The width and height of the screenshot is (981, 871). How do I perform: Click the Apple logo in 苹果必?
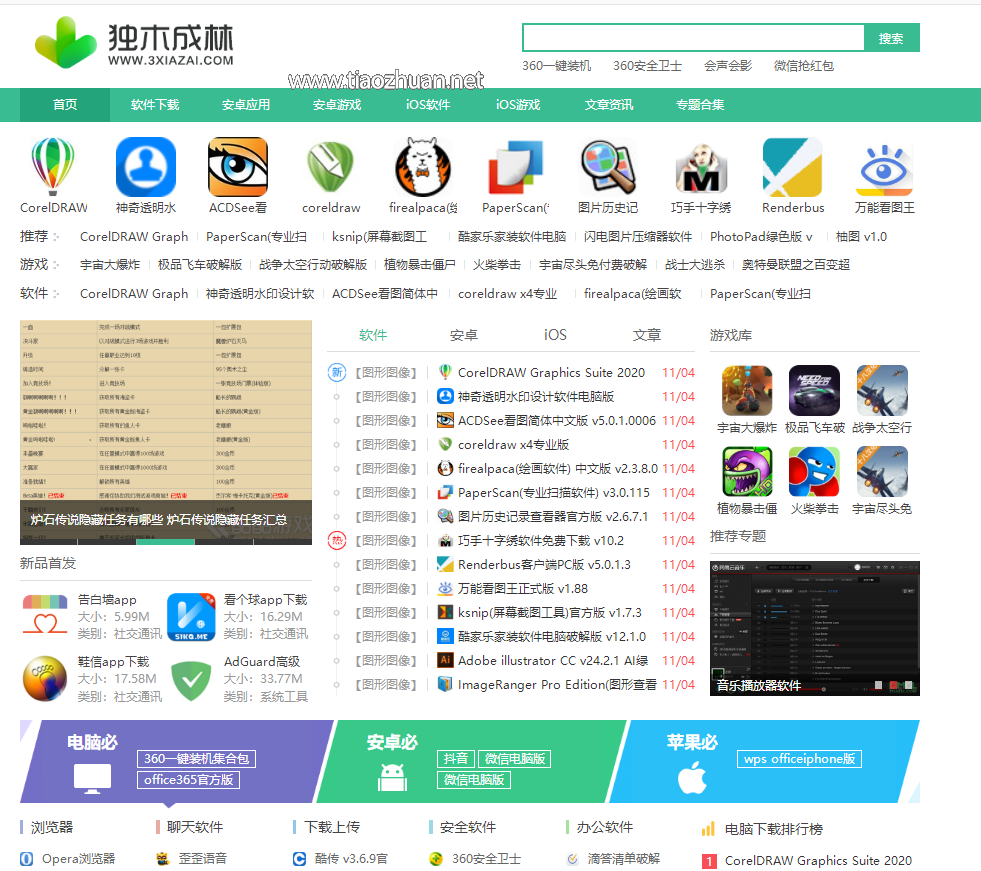[693, 778]
